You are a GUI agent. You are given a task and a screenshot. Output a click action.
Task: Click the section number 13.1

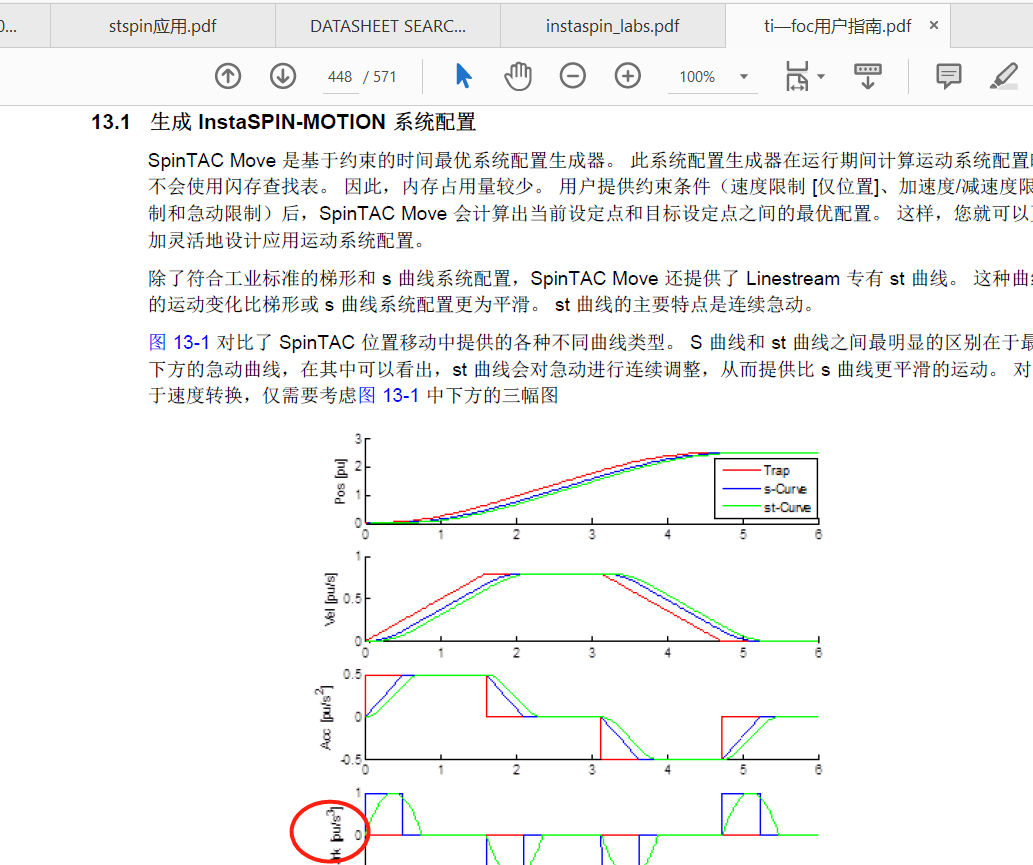(111, 122)
